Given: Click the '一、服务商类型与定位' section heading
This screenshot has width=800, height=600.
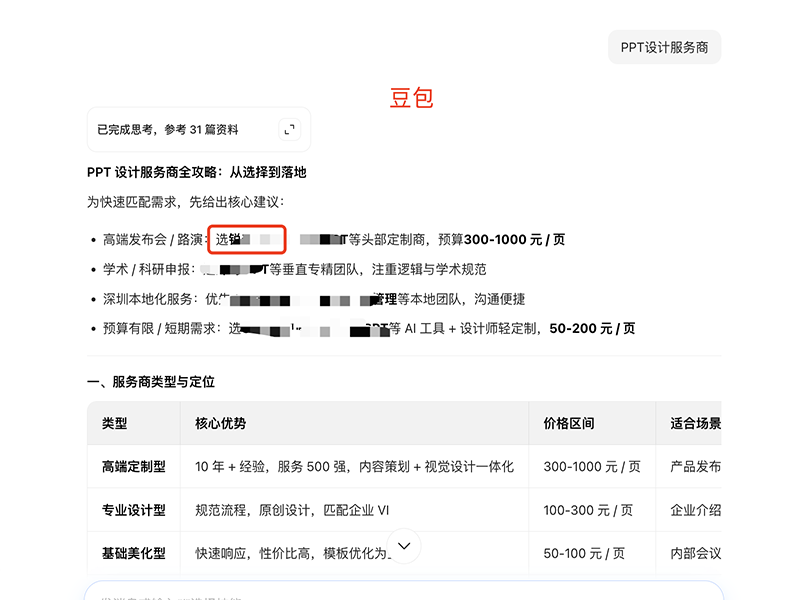Looking at the screenshot, I should coord(151,382).
